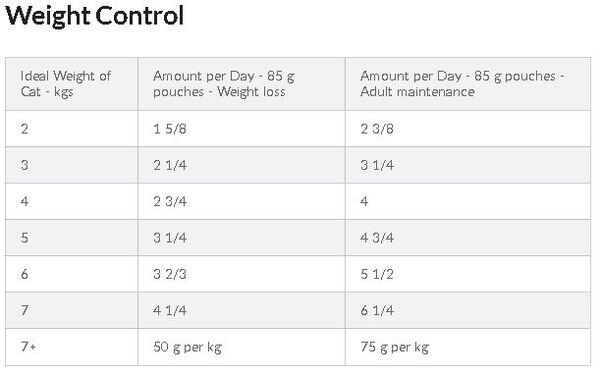Click the 1 5/8 weight loss value
The image size is (600, 376).
(x=170, y=129)
